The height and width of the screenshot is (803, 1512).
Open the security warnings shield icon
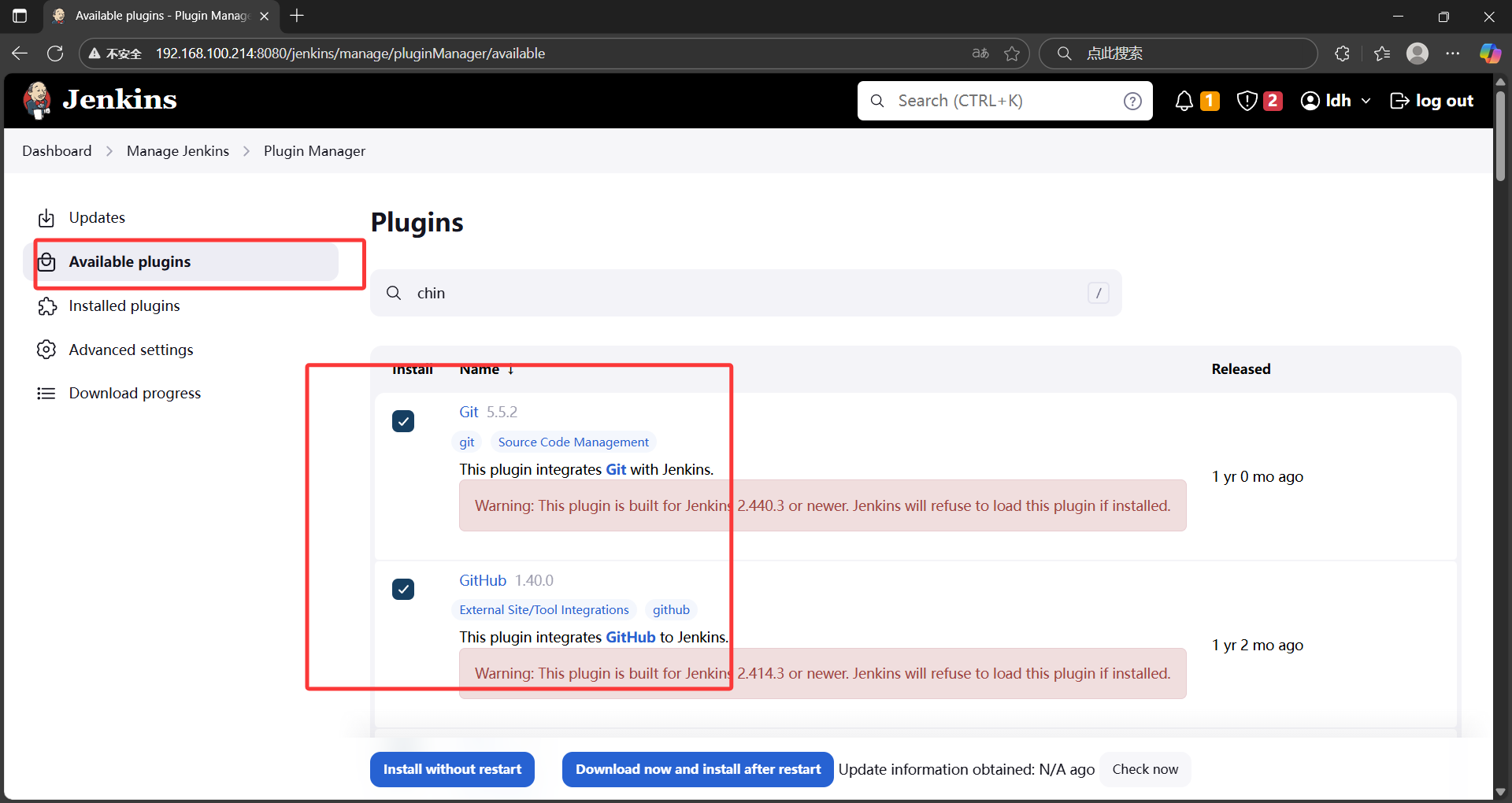(1247, 101)
